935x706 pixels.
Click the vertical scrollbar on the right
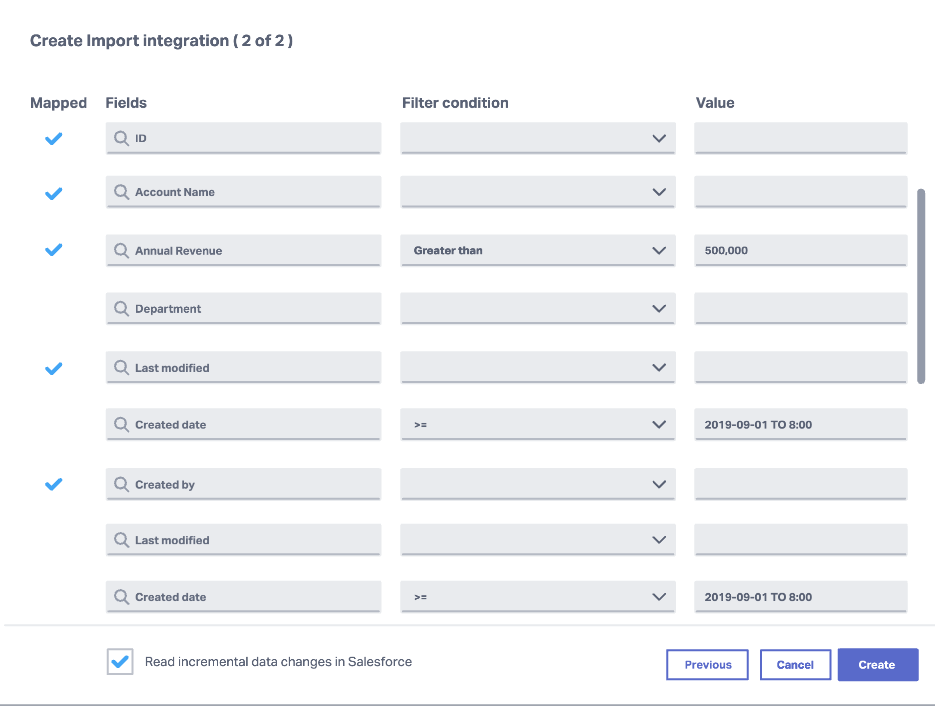click(921, 285)
